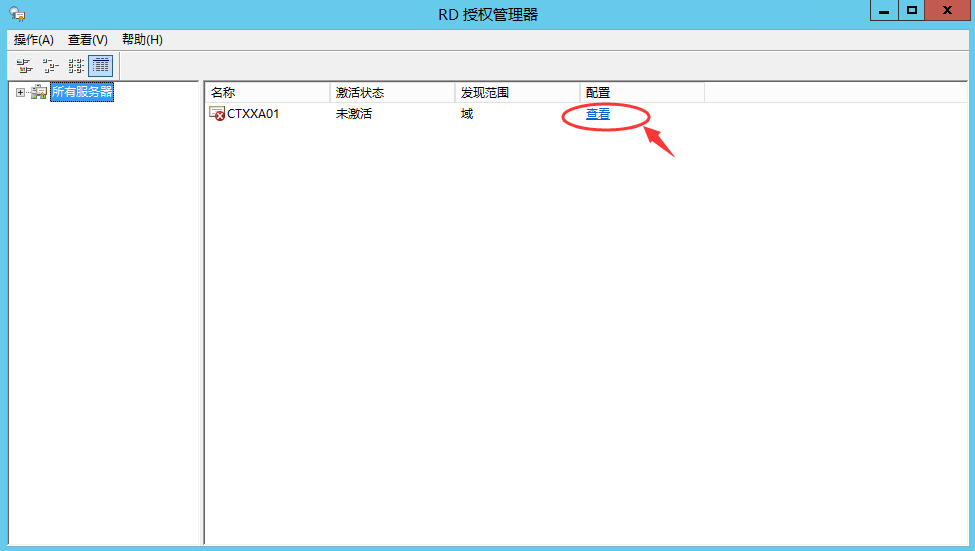Select 所有服务器 in the tree

pyautogui.click(x=82, y=92)
